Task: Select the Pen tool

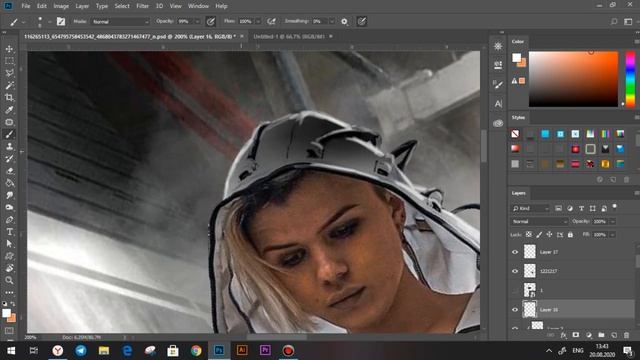Action: pyautogui.click(x=9, y=220)
